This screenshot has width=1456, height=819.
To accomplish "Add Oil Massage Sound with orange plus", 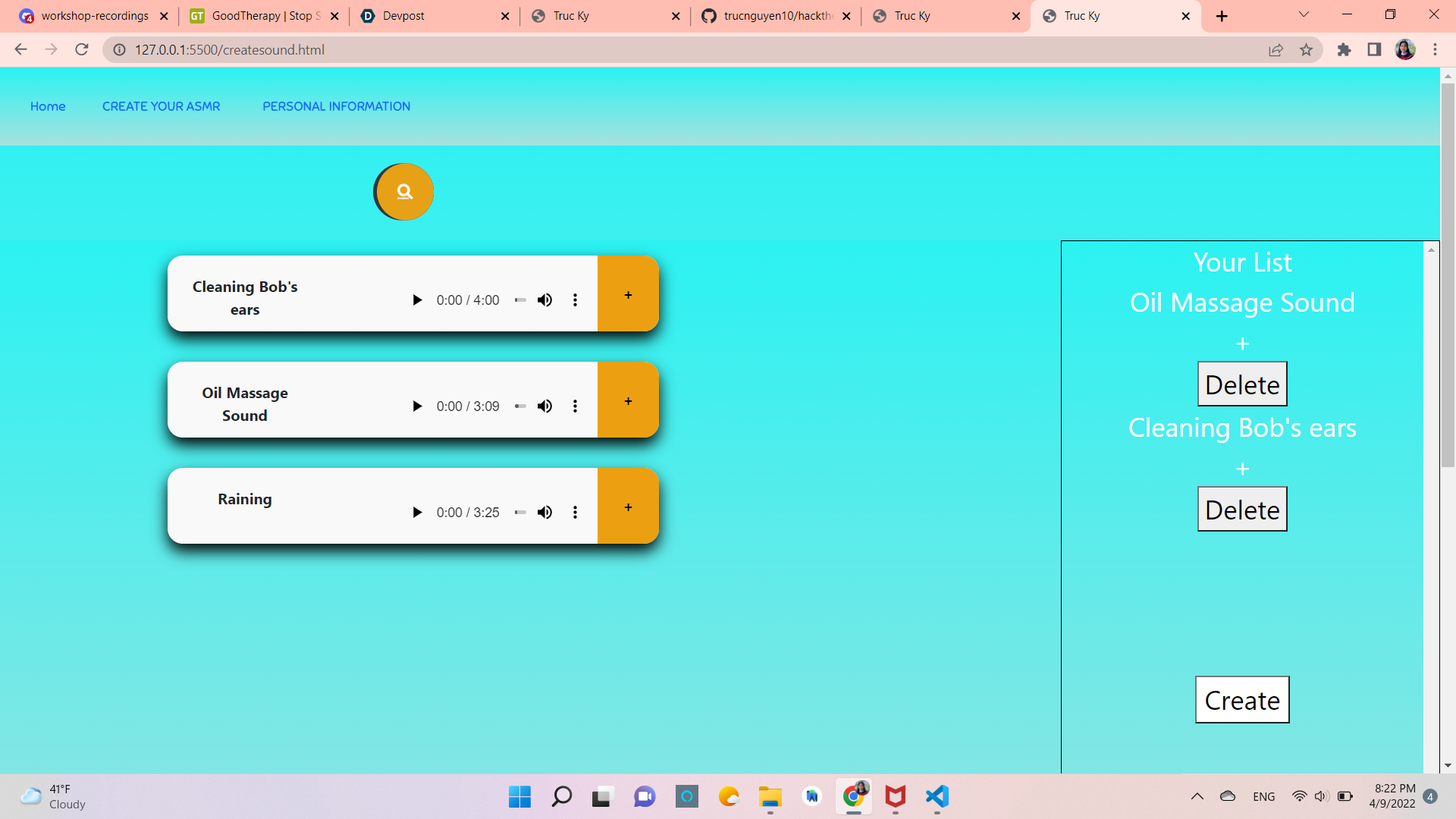I will pyautogui.click(x=628, y=400).
